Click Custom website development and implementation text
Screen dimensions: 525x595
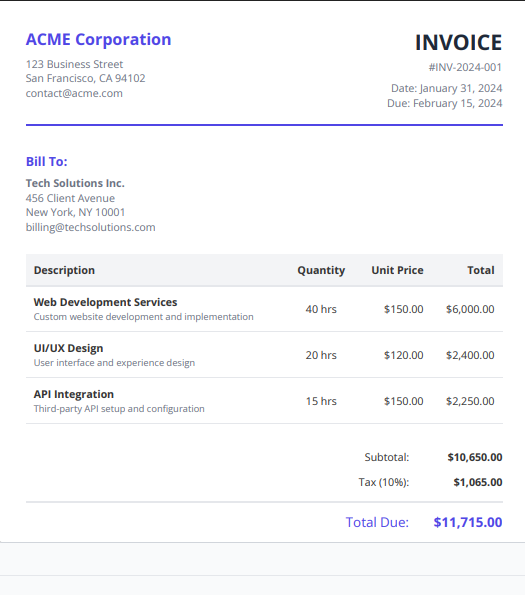(x=144, y=317)
